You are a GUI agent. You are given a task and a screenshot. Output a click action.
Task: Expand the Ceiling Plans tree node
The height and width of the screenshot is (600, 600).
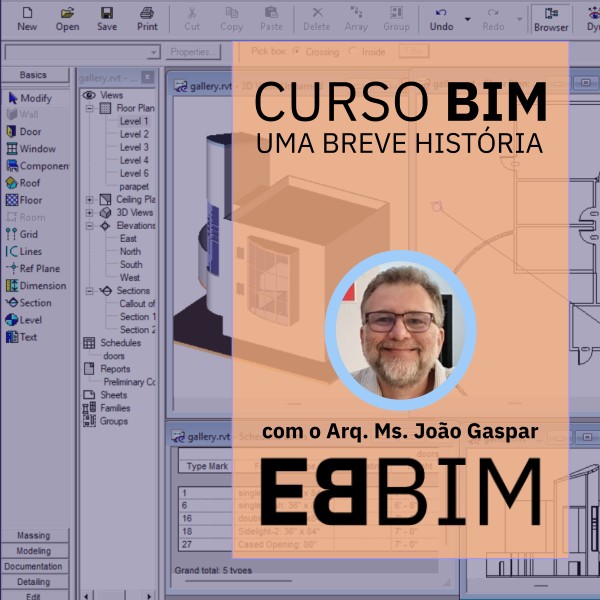89,200
